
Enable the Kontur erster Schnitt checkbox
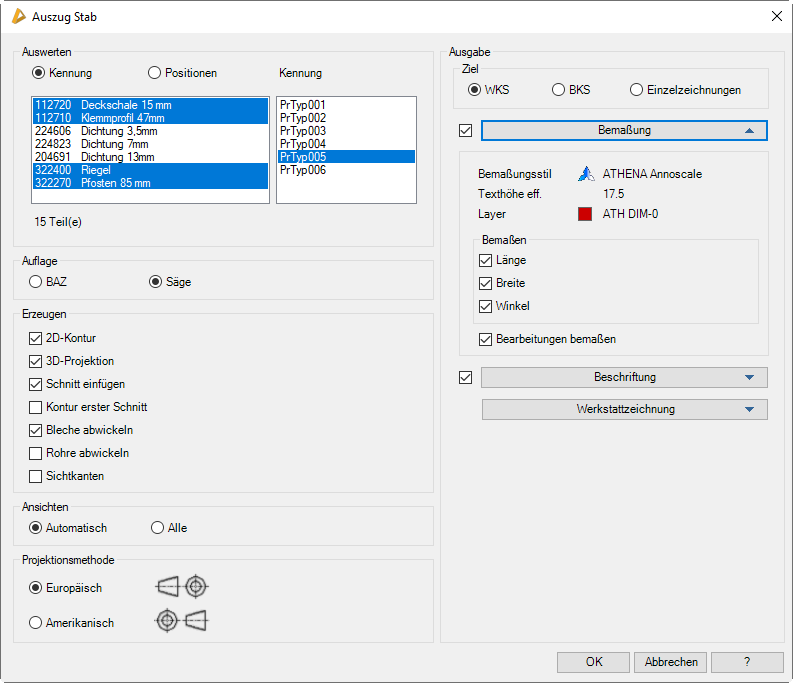pyautogui.click(x=37, y=407)
